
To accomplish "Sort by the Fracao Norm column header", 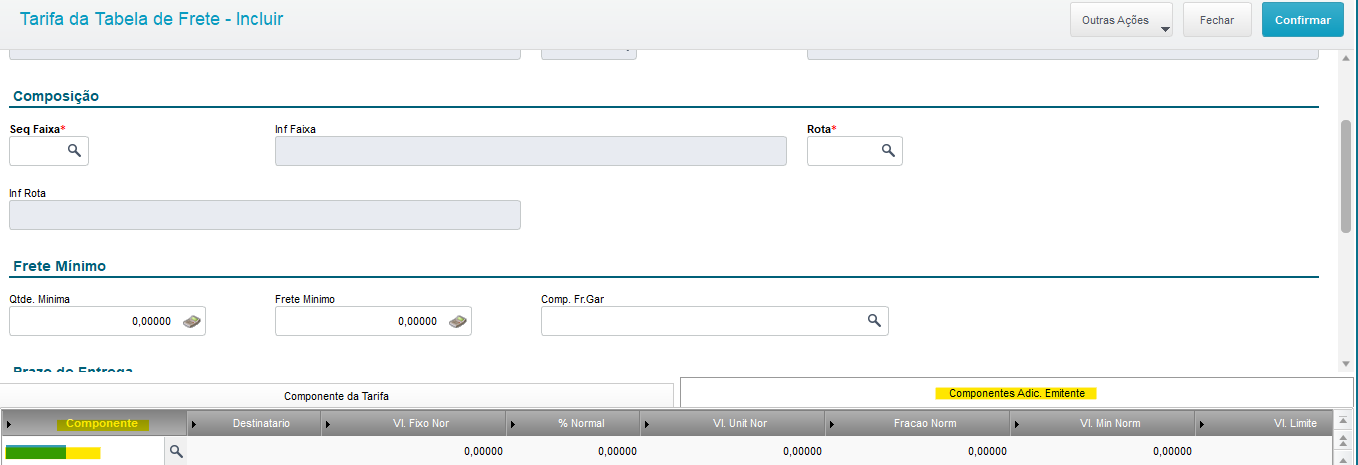I will (x=917, y=423).
